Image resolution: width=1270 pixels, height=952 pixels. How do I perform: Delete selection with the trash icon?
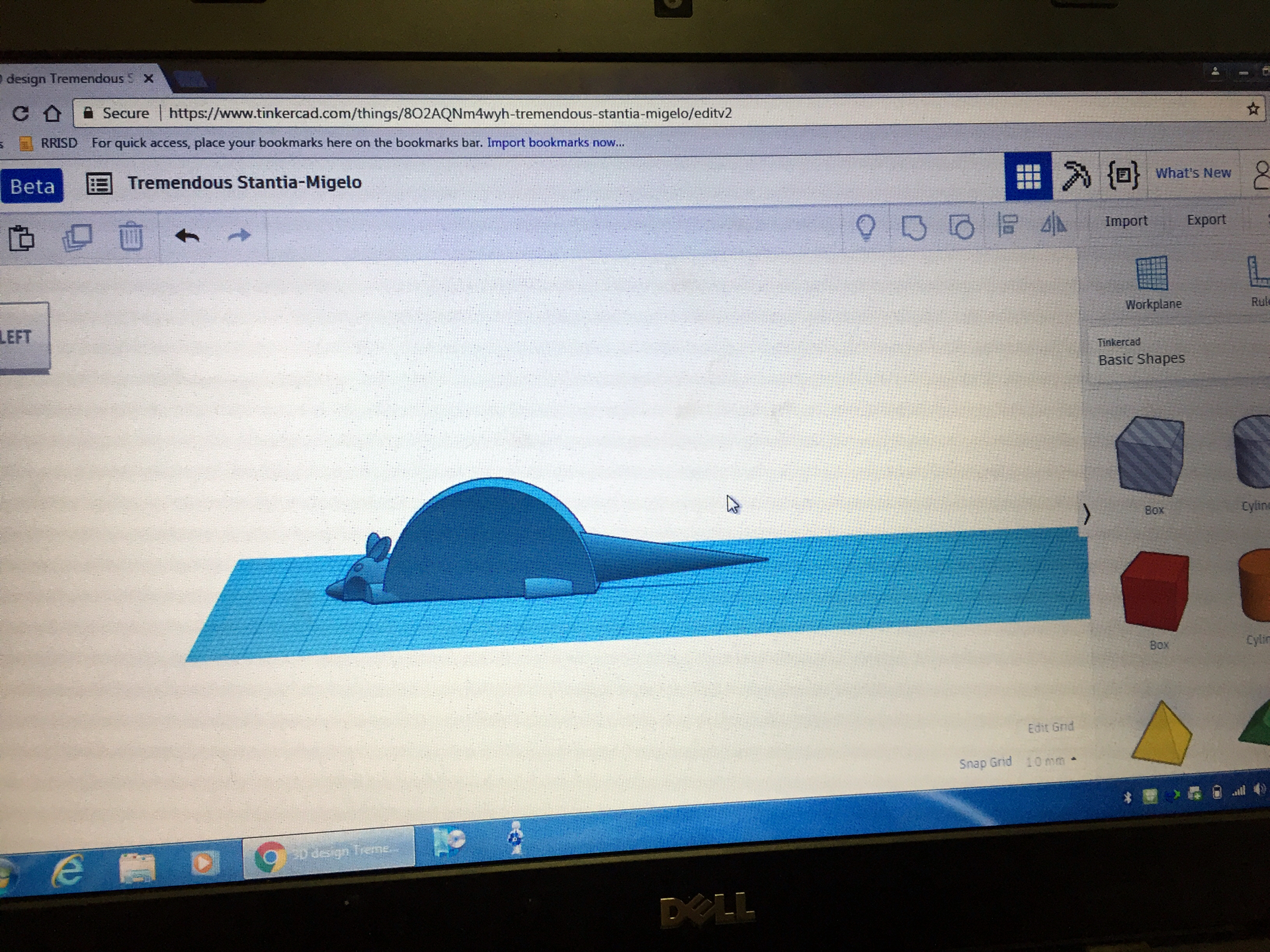[x=131, y=236]
